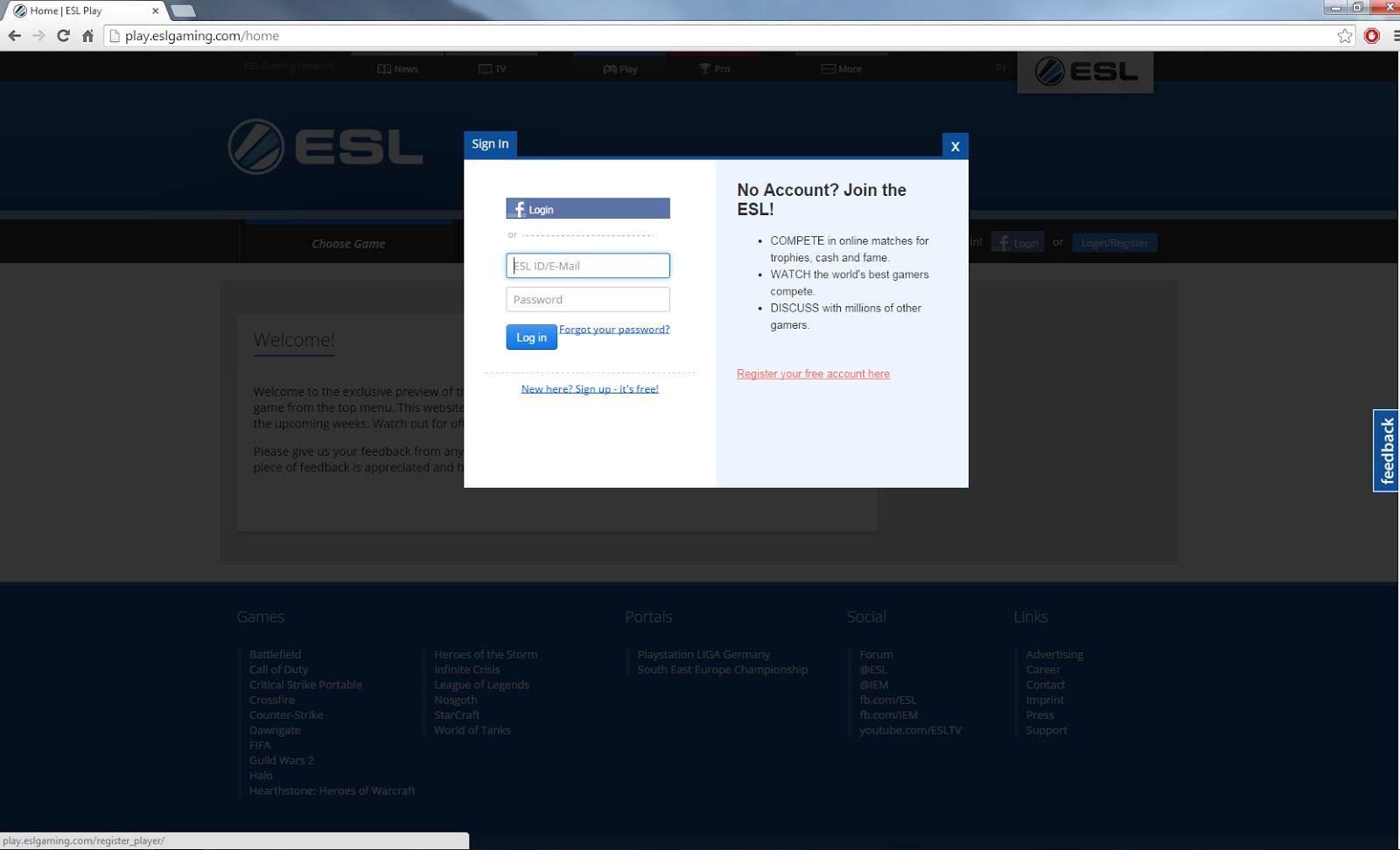Click the Password input field
Screen dimensions: 1400x850
[587, 300]
